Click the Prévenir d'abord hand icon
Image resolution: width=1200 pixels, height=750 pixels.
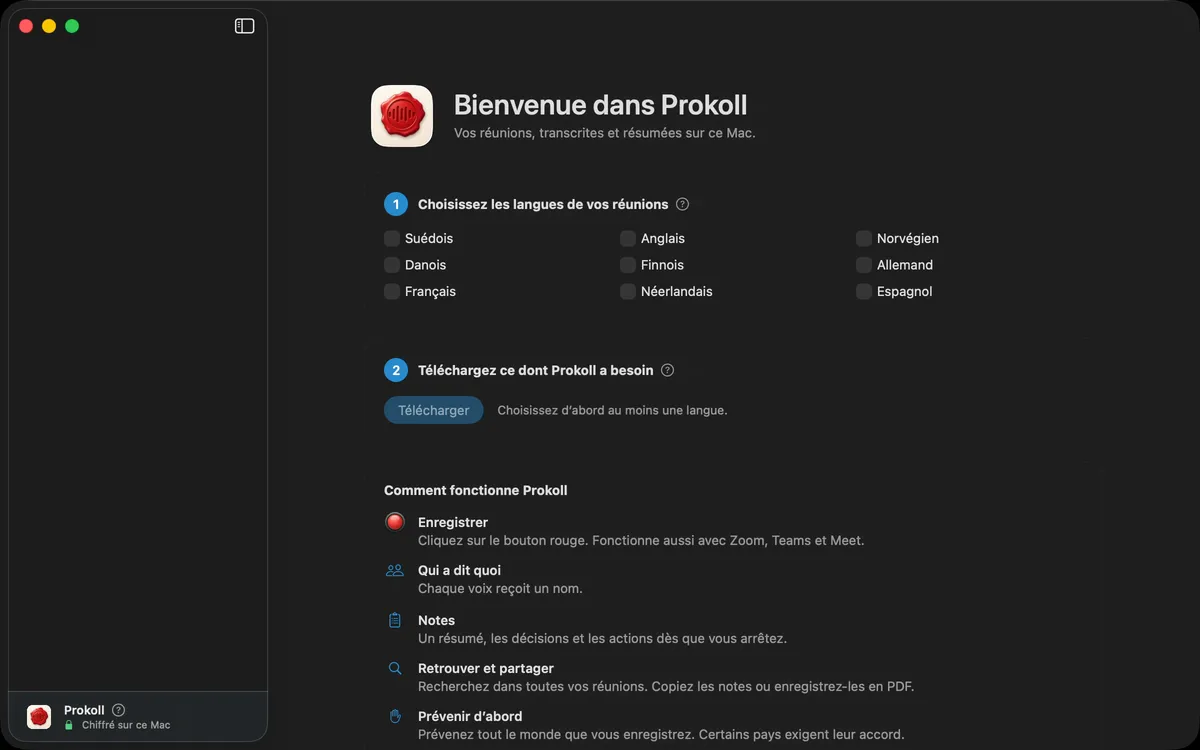[x=395, y=716]
